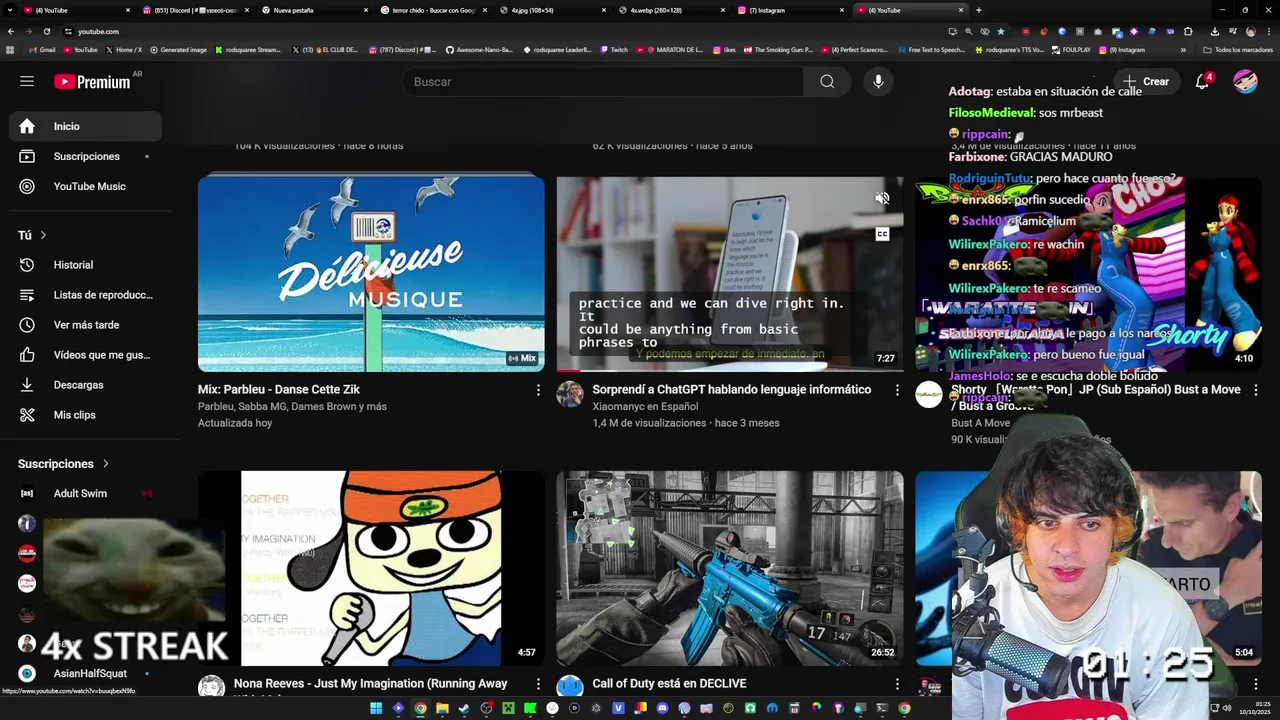The height and width of the screenshot is (720, 1280).
Task: Open Suscripciones in the sidebar
Action: tap(86, 156)
